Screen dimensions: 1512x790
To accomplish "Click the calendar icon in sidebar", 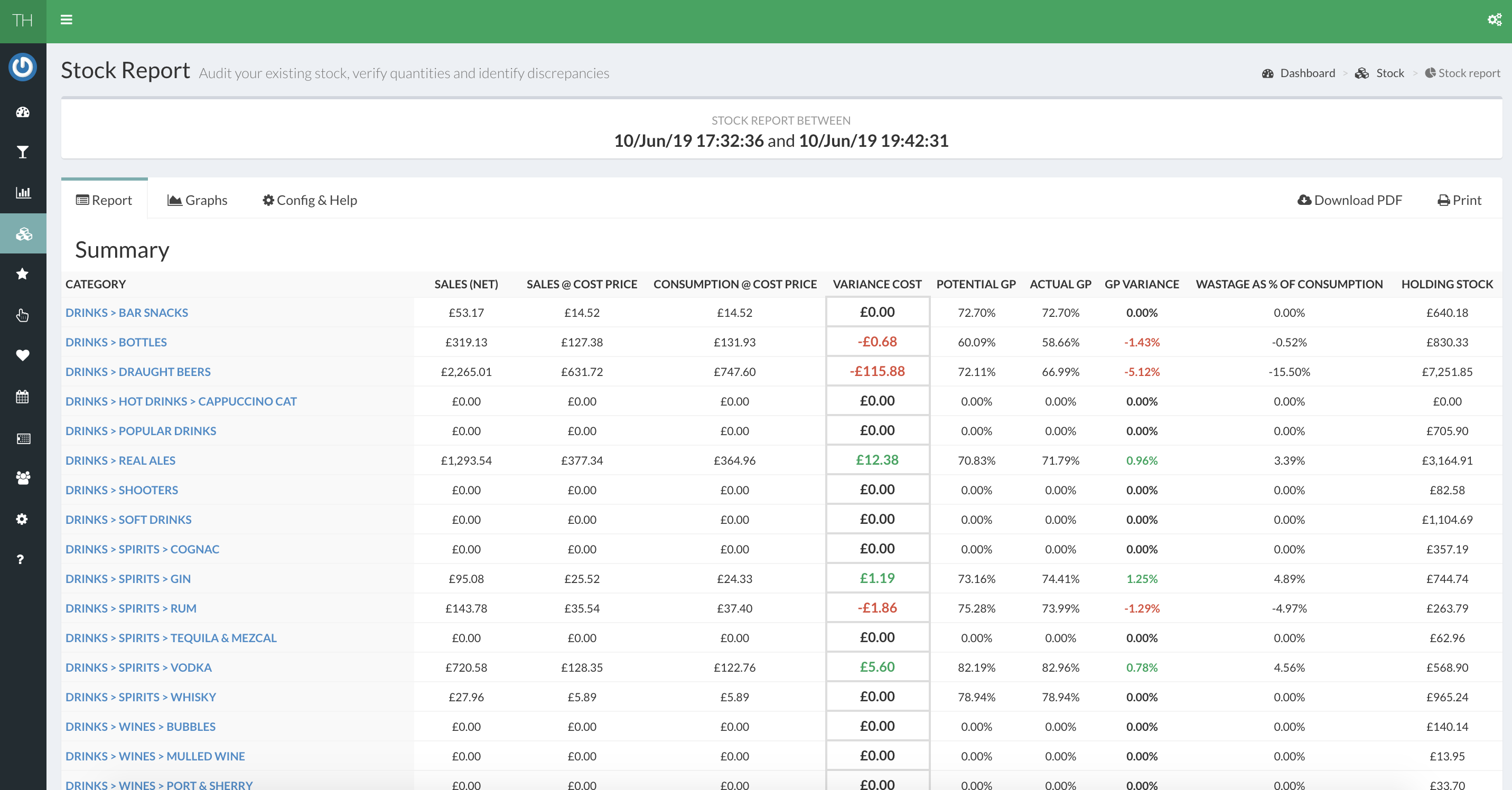I will click(23, 397).
